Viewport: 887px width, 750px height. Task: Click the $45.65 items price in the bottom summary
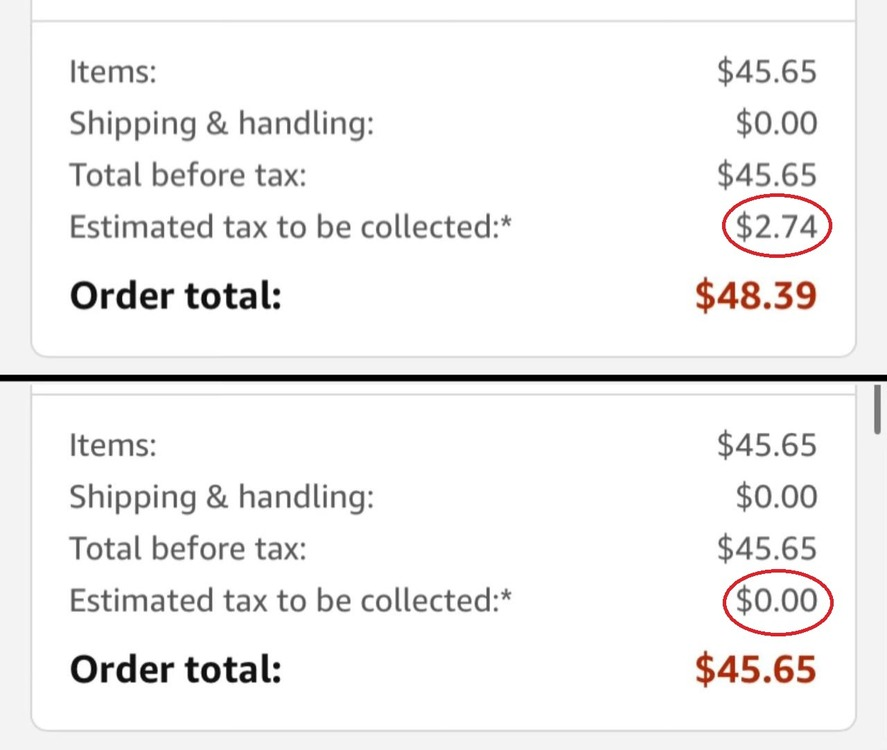pyautogui.click(x=767, y=446)
